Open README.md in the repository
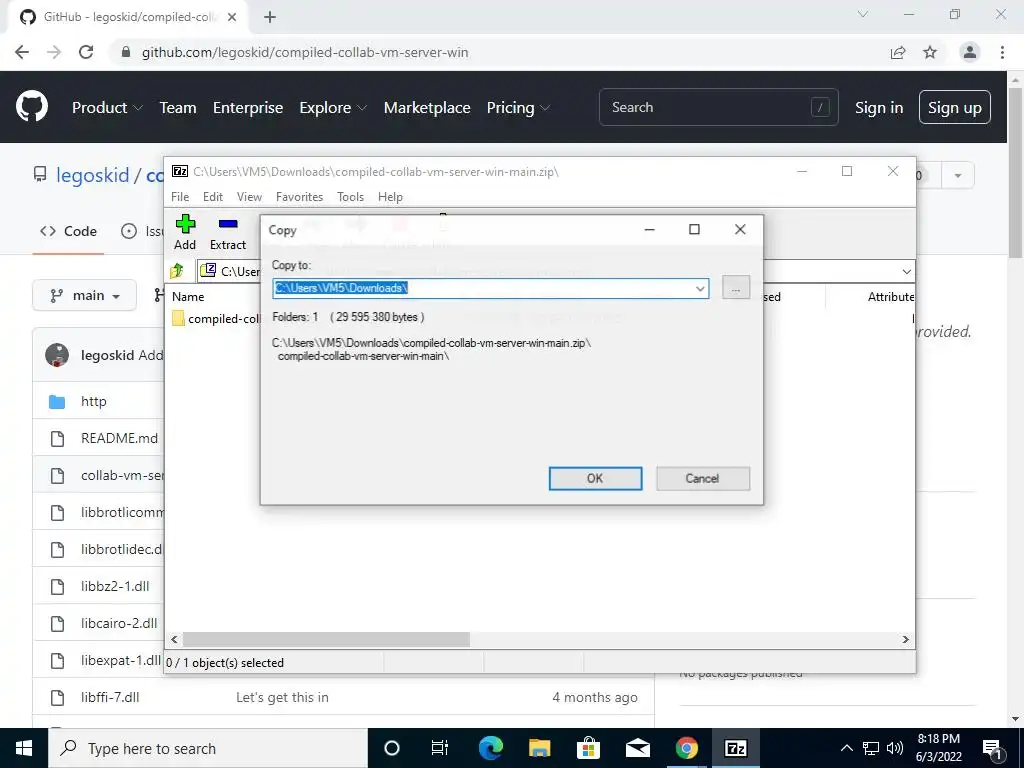Viewport: 1024px width, 768px height. tap(120, 438)
